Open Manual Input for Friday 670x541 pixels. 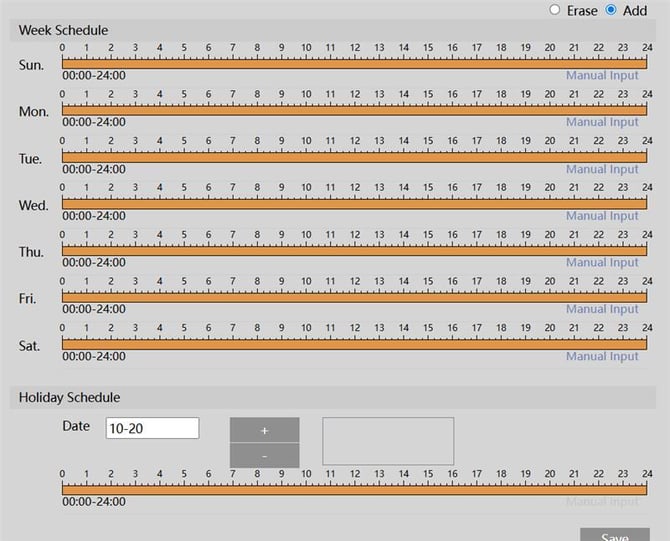pyautogui.click(x=602, y=309)
